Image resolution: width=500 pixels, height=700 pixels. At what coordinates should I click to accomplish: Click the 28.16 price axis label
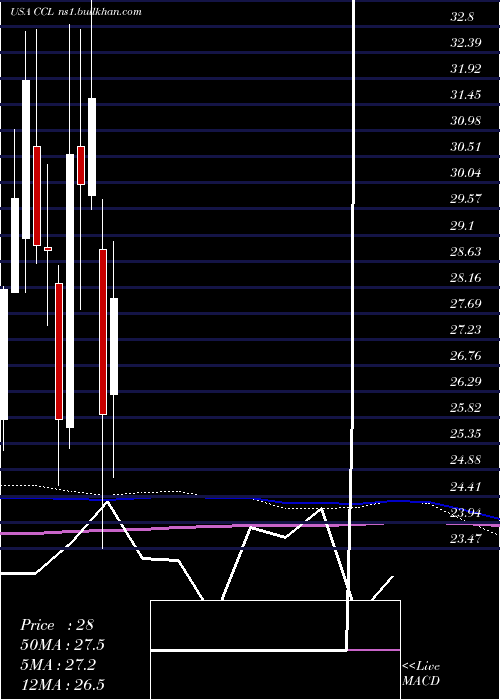[466, 278]
